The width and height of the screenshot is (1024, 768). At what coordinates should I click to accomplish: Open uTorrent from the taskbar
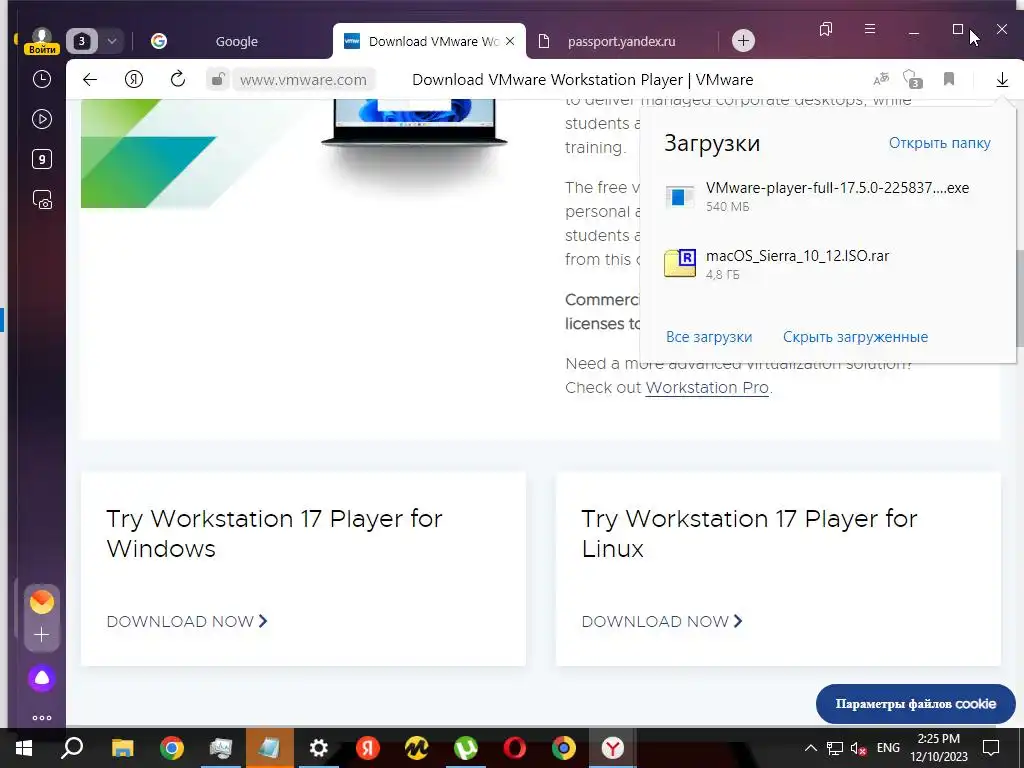pyautogui.click(x=466, y=748)
